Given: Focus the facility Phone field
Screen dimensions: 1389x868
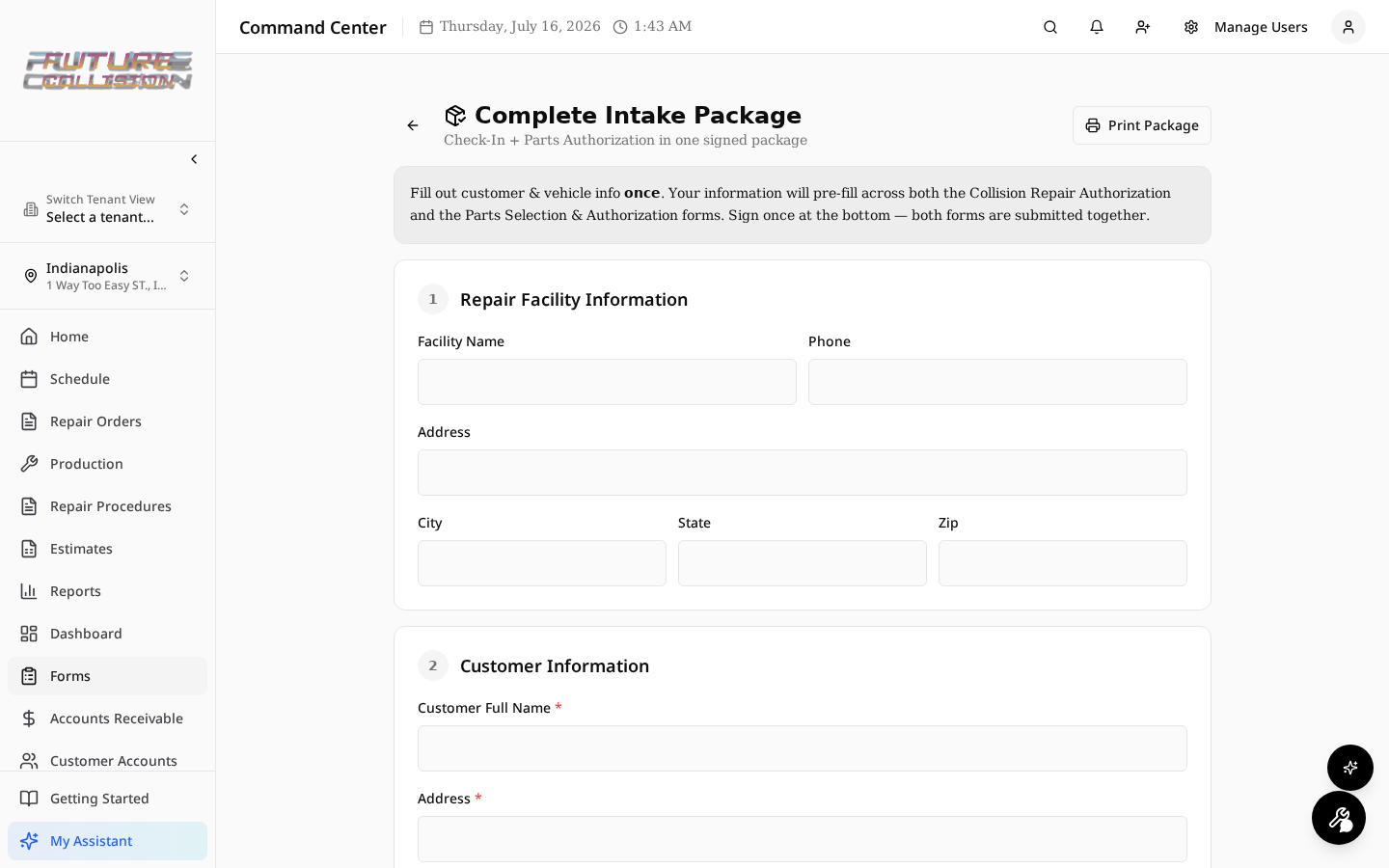Looking at the screenshot, I should 997,382.
